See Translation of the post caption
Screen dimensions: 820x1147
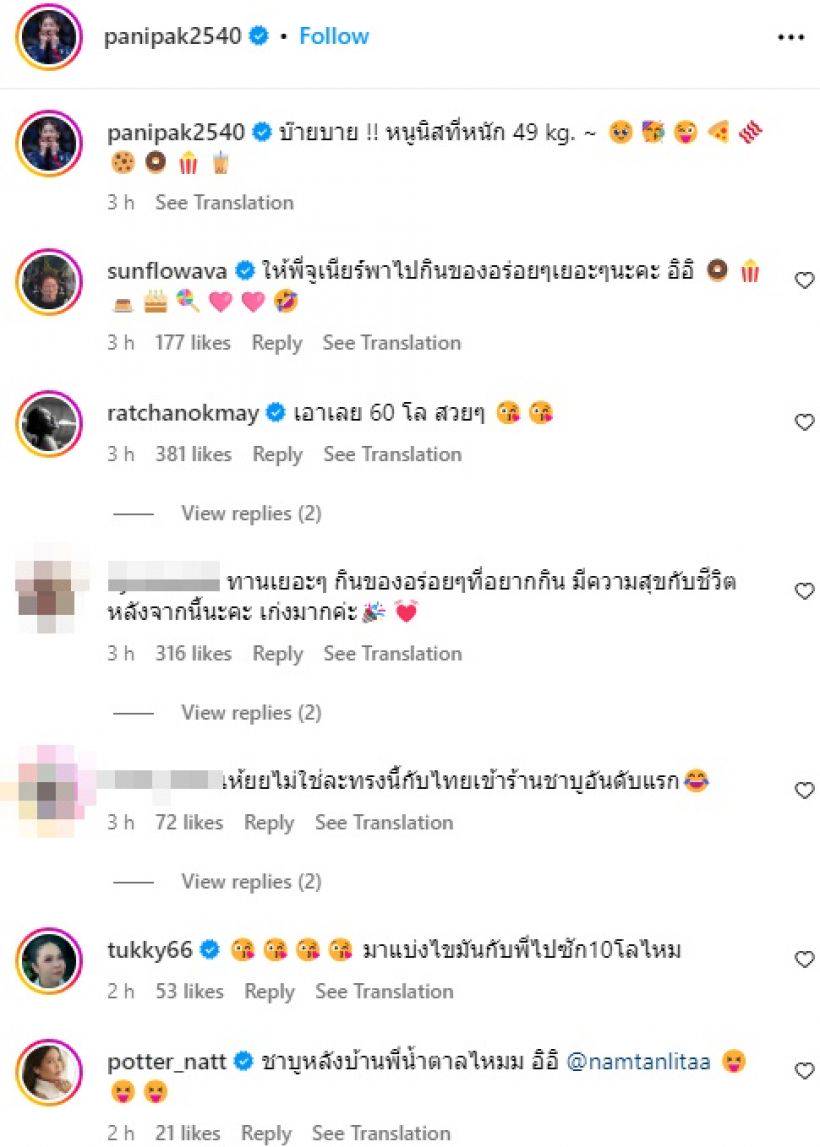coord(224,203)
